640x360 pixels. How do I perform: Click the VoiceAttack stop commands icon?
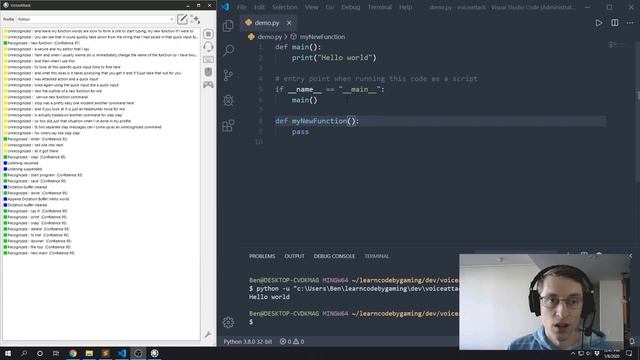[208, 34]
